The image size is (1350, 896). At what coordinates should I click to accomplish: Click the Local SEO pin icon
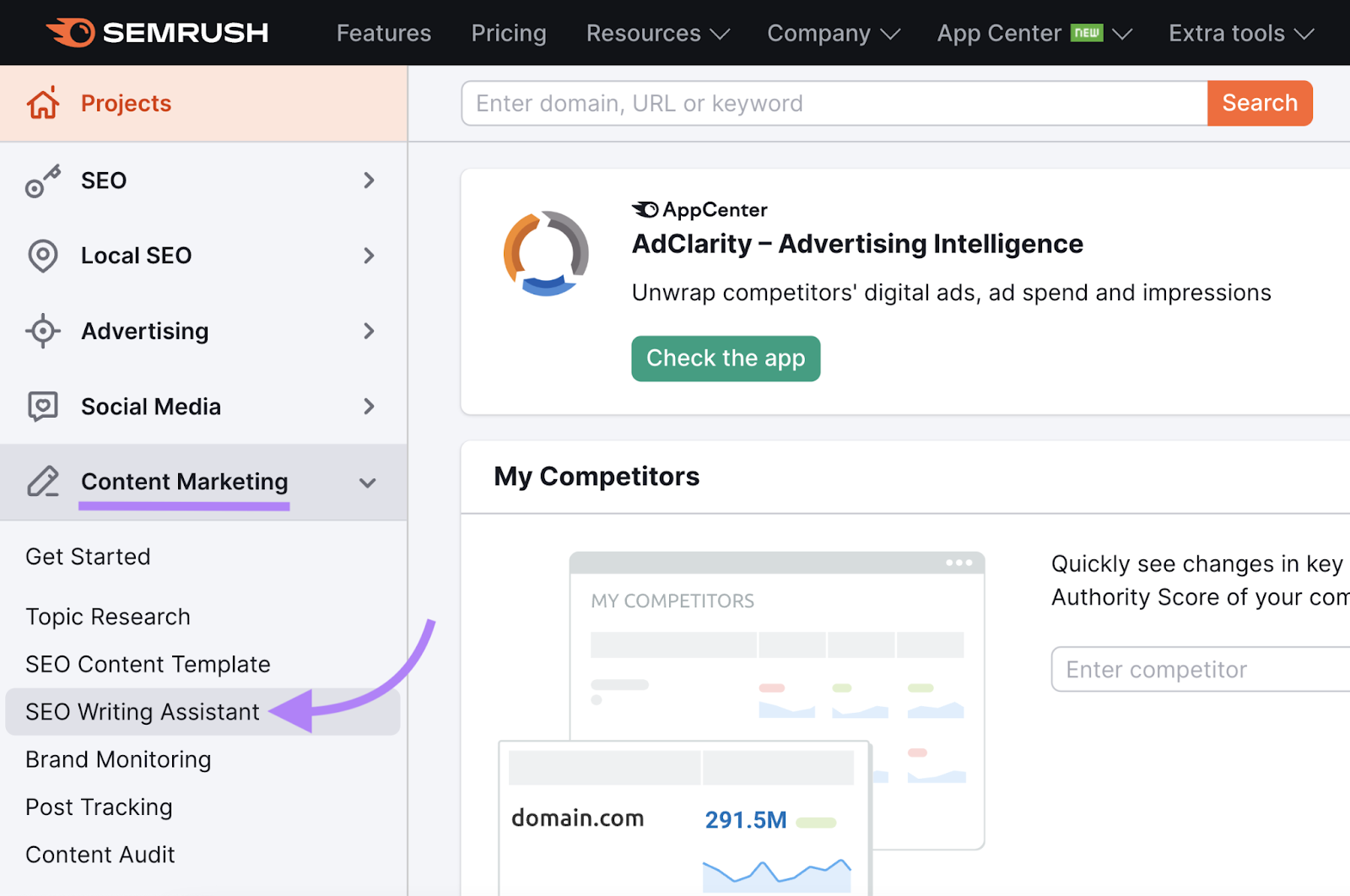42,255
